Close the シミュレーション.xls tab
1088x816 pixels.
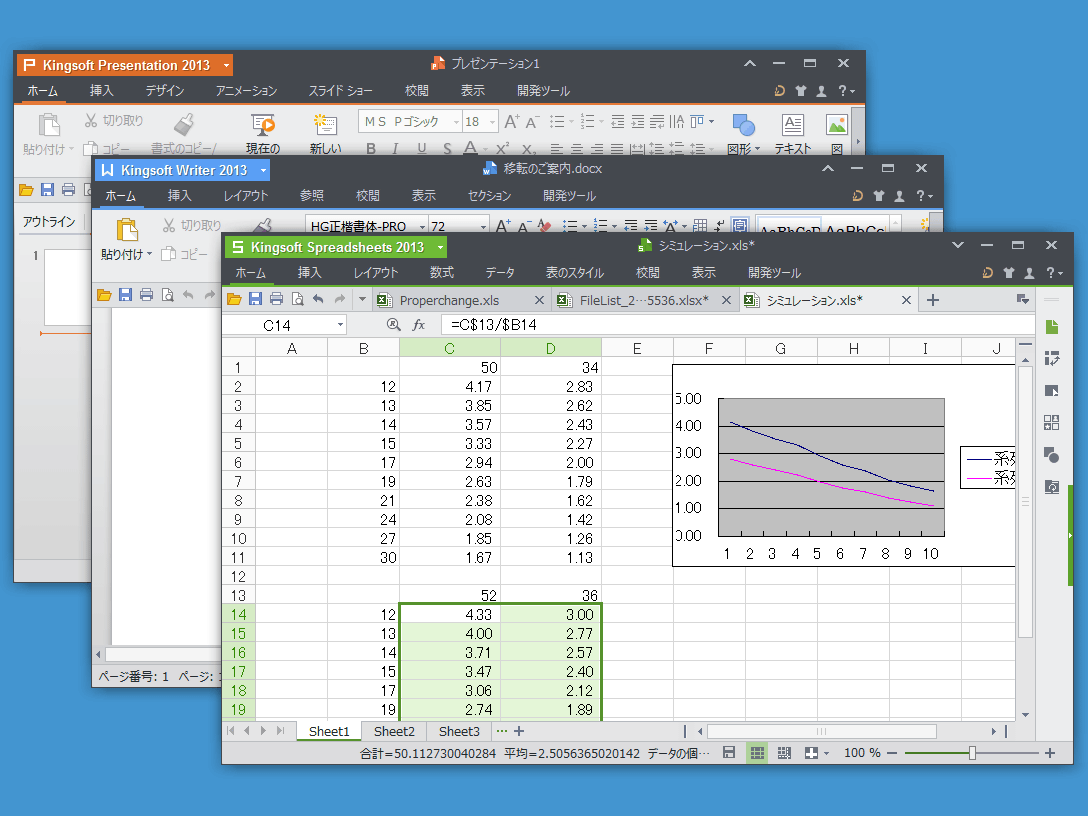click(906, 300)
